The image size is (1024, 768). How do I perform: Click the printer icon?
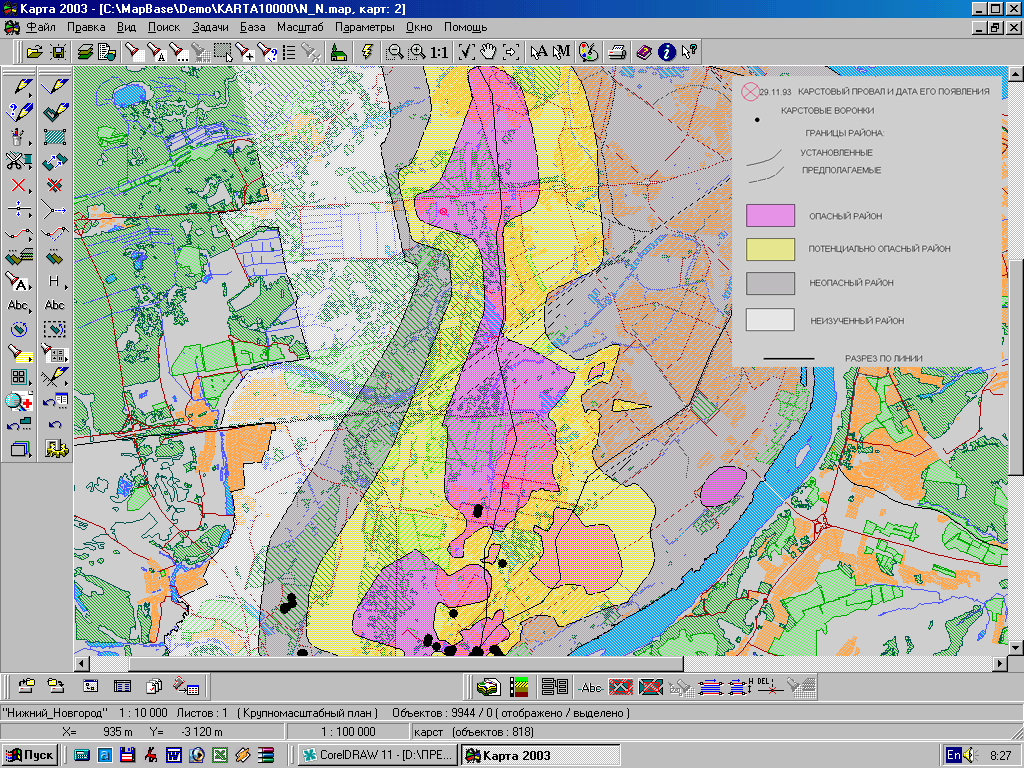pyautogui.click(x=618, y=51)
